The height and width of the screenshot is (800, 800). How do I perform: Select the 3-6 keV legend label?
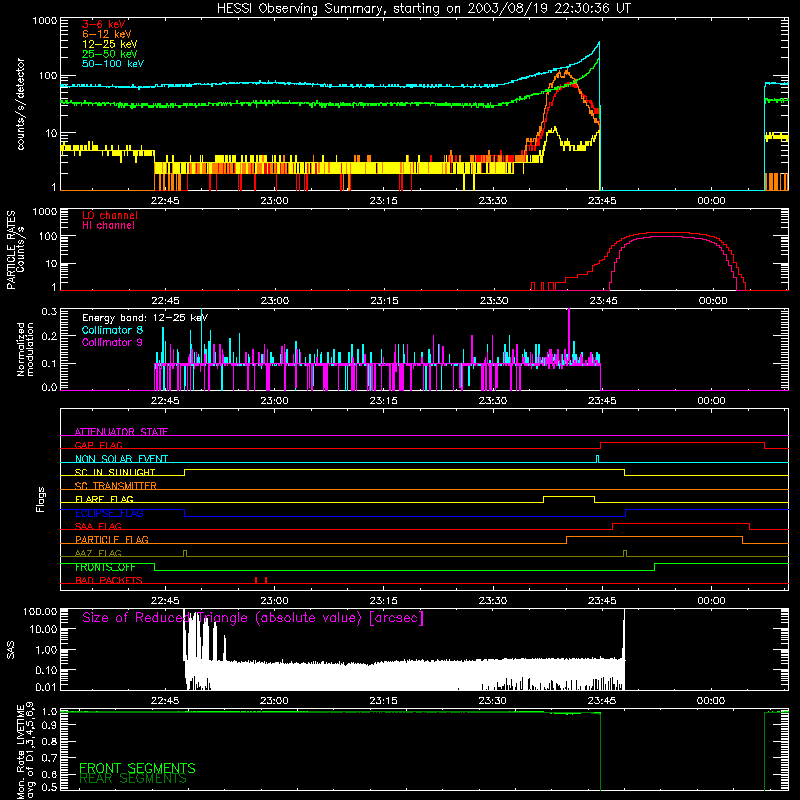(104, 24)
